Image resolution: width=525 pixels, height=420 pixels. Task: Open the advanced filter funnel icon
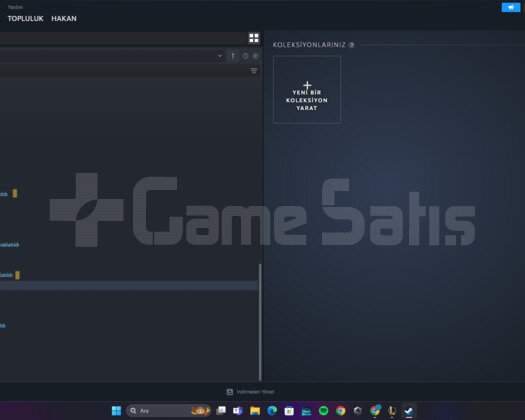pos(254,70)
